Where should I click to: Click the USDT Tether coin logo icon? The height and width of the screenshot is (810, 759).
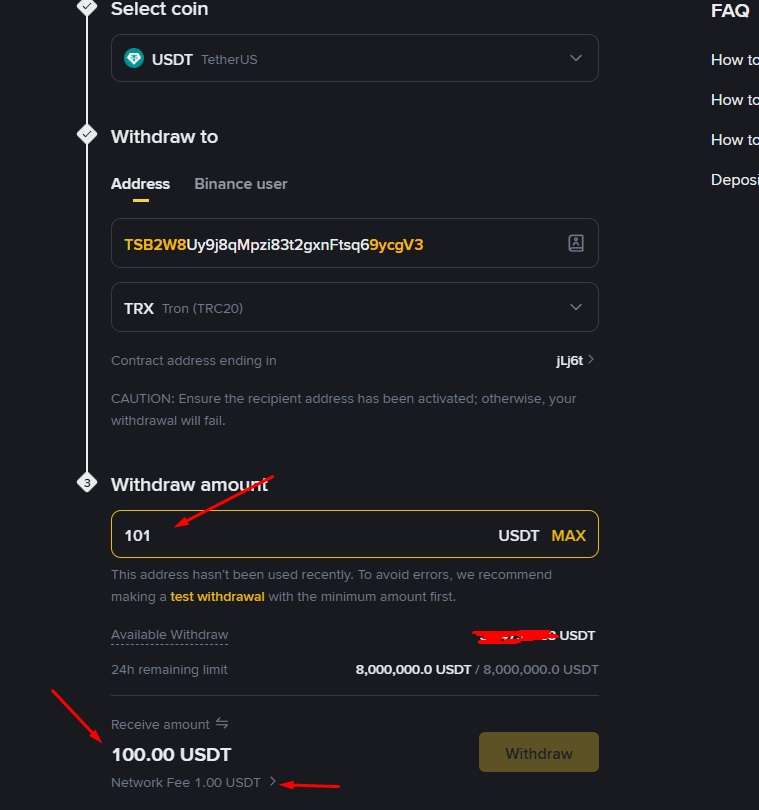[134, 58]
